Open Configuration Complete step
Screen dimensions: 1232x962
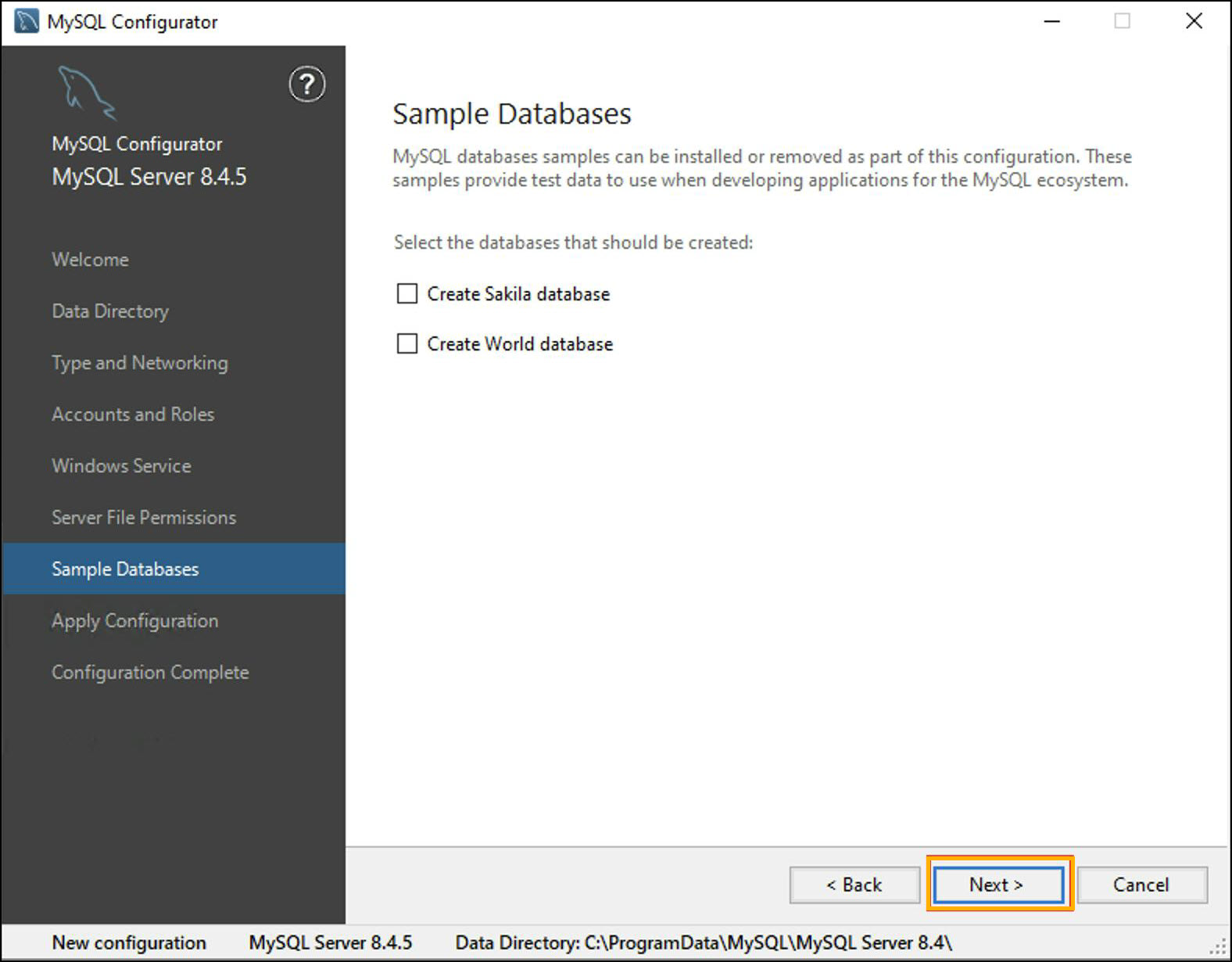click(x=150, y=673)
